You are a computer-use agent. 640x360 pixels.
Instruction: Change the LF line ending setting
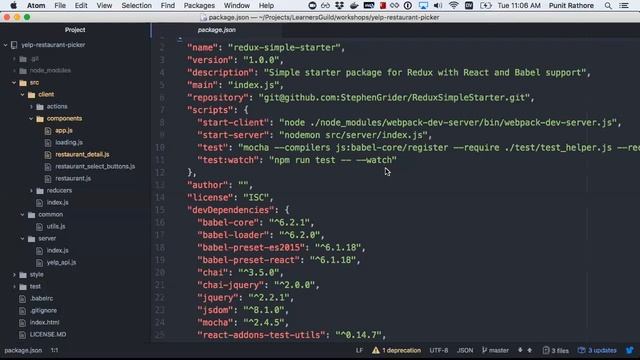(x=359, y=350)
